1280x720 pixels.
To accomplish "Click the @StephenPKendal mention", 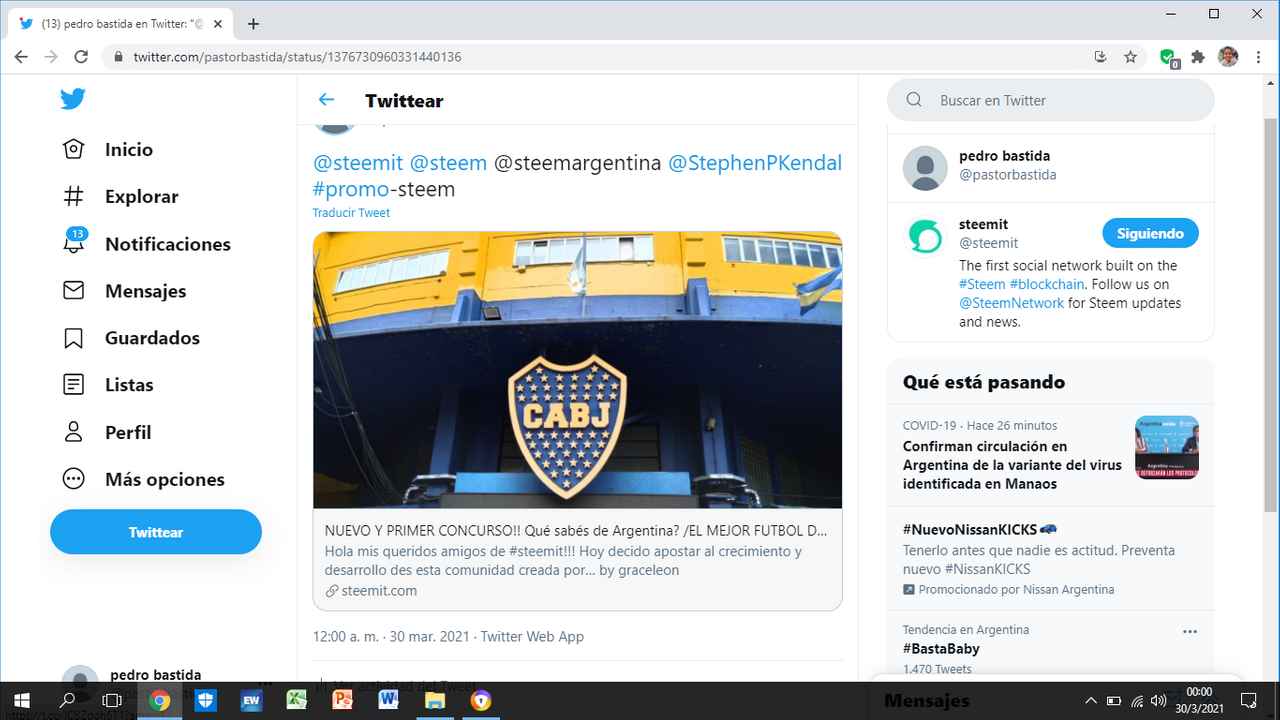I will click(x=754, y=162).
